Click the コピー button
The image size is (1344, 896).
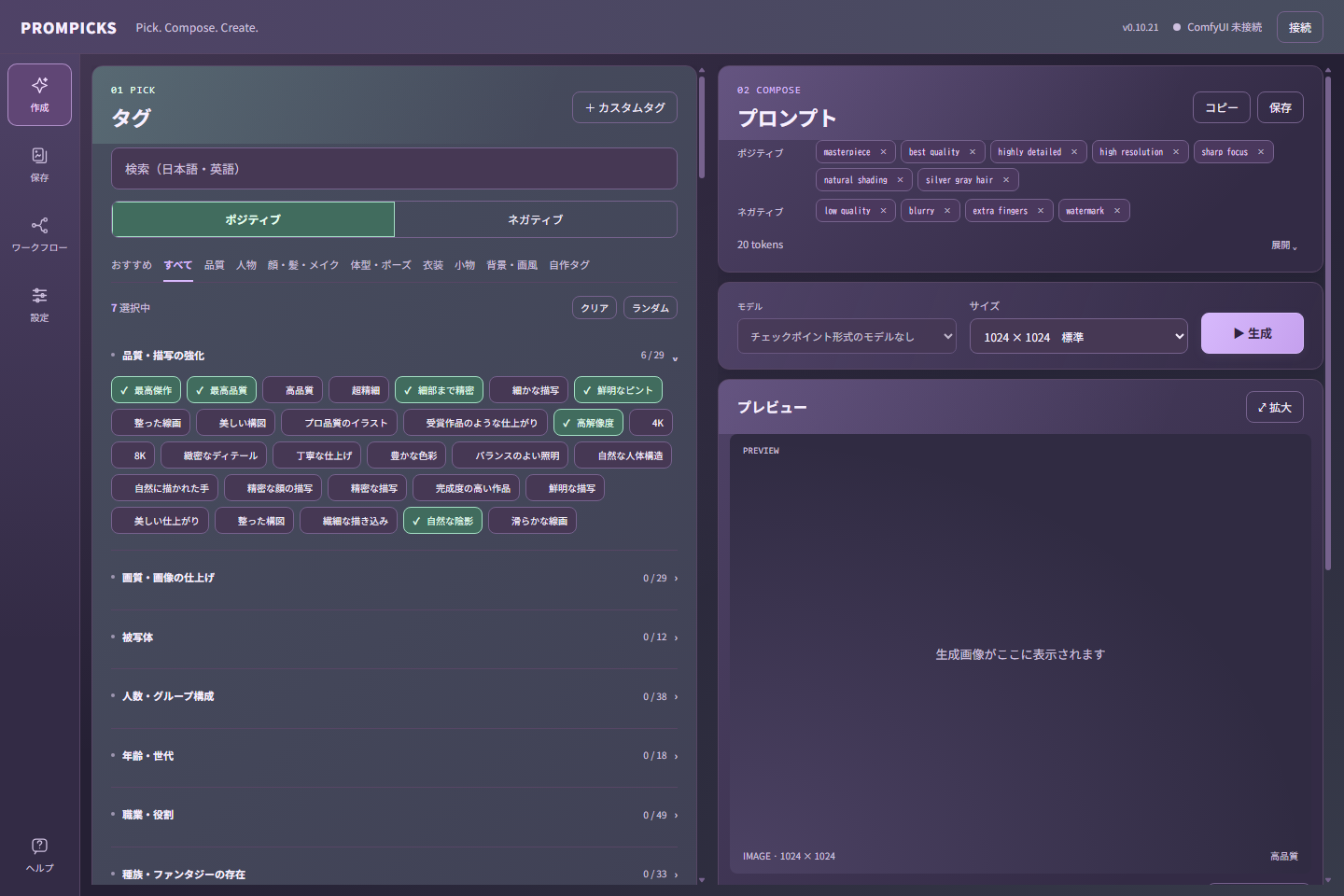click(1222, 107)
